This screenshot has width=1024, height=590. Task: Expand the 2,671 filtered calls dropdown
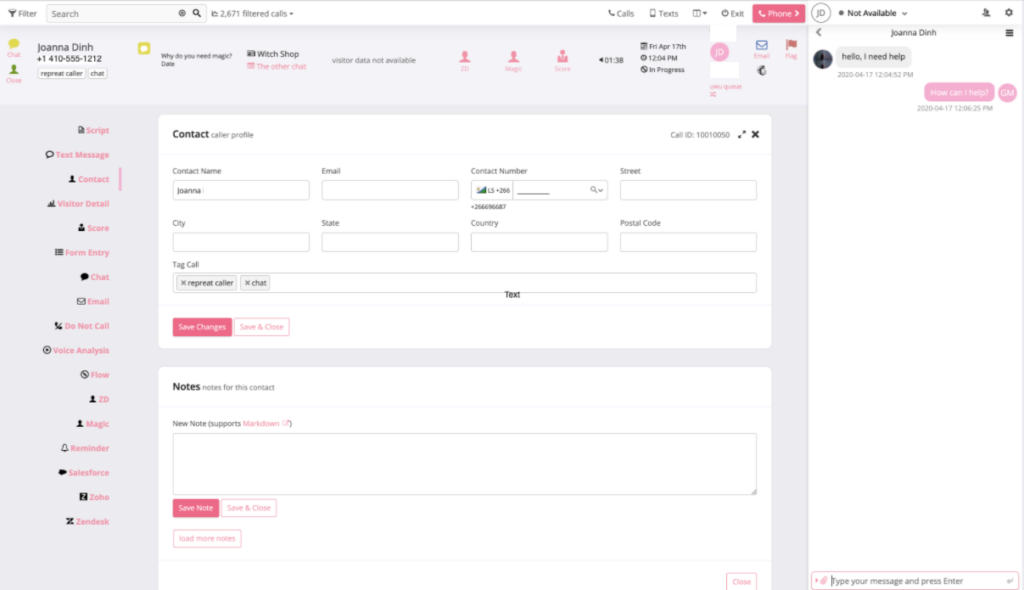pos(252,14)
